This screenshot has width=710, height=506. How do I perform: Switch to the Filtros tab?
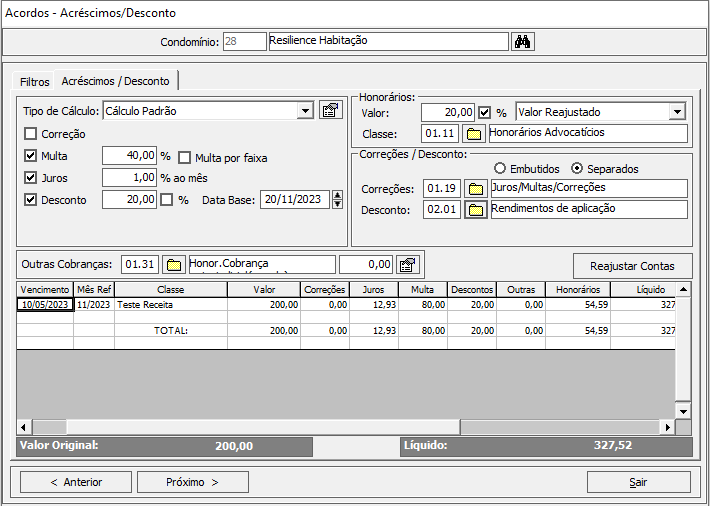point(34,82)
